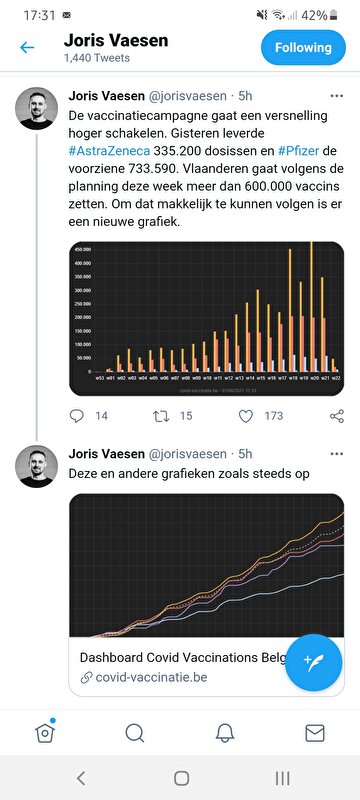Open the #AstraZeneca hashtag
This screenshot has width=360, height=800.
point(110,151)
